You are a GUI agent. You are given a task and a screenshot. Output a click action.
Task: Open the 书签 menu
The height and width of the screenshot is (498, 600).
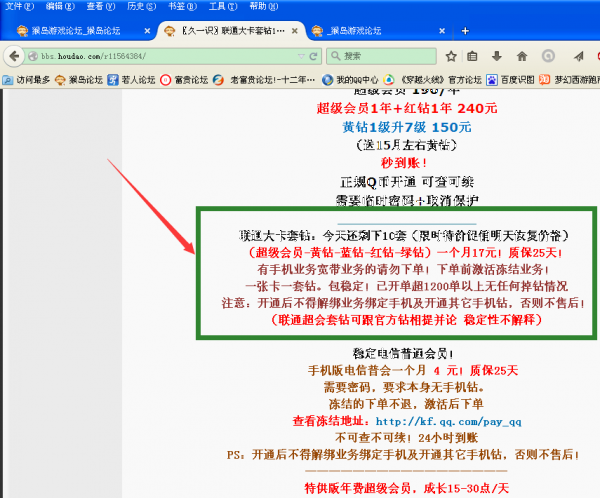(x=182, y=6)
